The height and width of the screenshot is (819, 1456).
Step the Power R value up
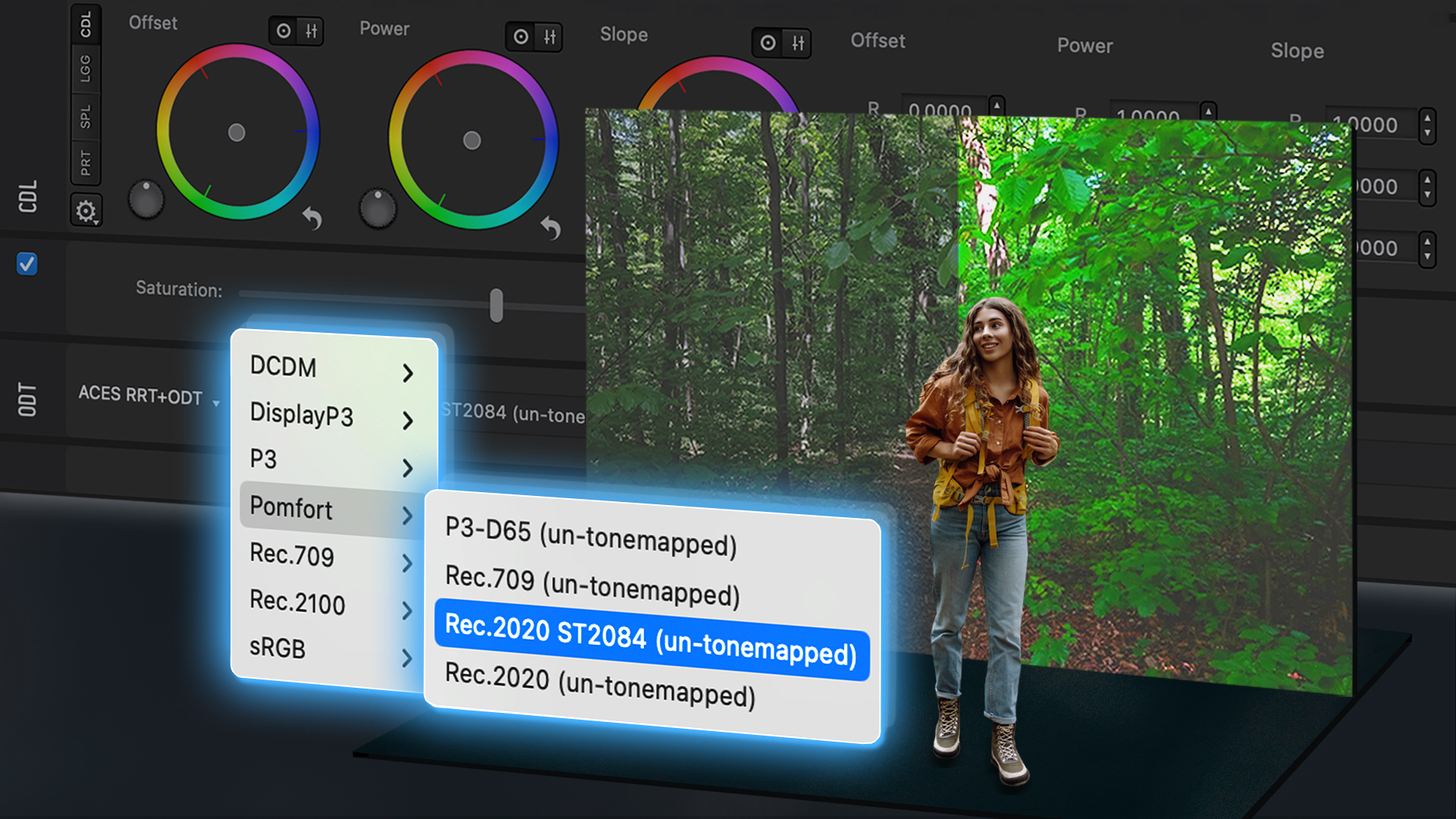coord(1209,111)
